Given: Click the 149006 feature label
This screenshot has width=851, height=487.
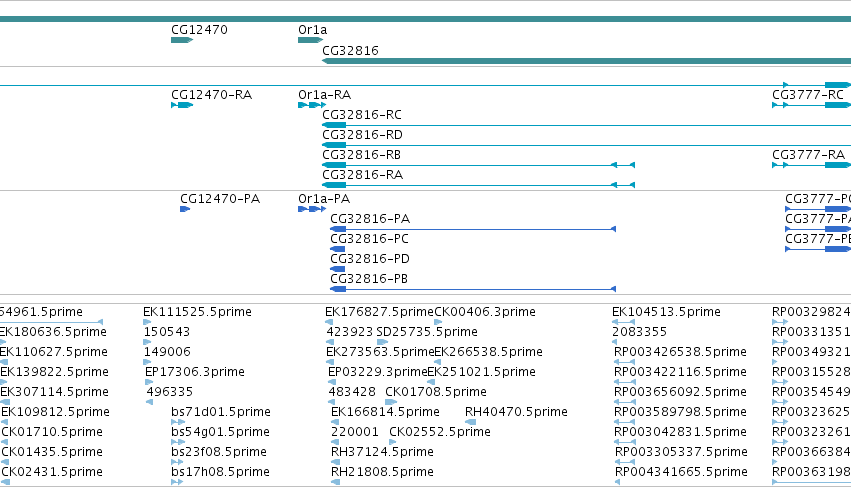Looking at the screenshot, I should click(167, 352).
